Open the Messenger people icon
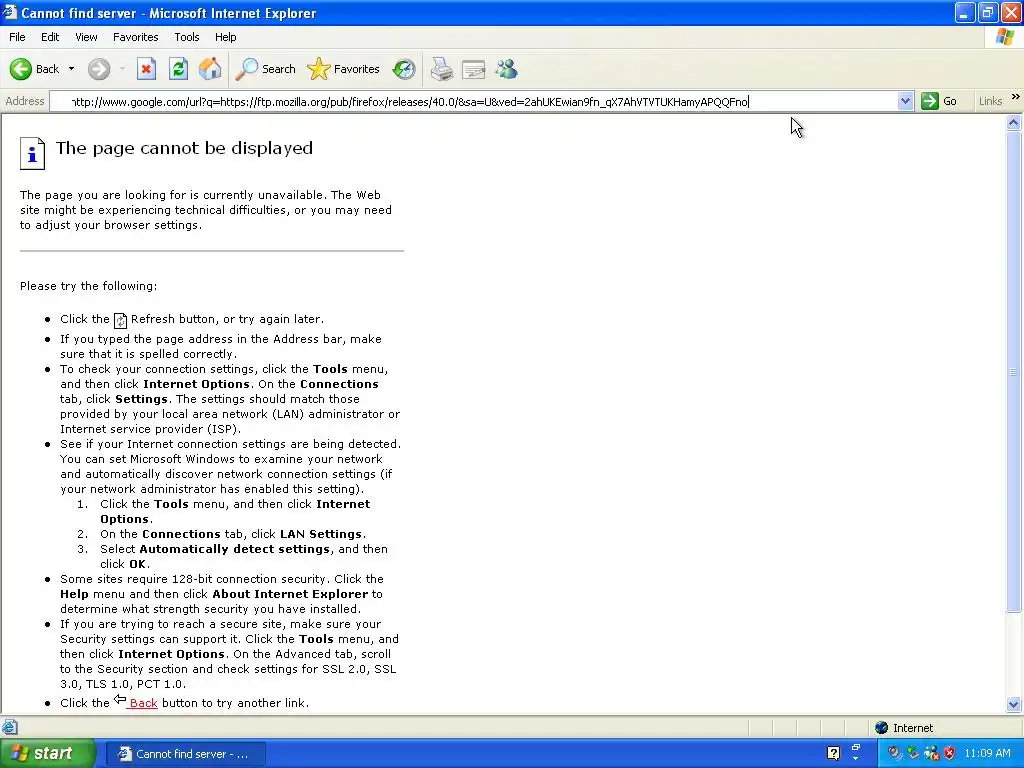This screenshot has width=1024, height=768. 506,69
